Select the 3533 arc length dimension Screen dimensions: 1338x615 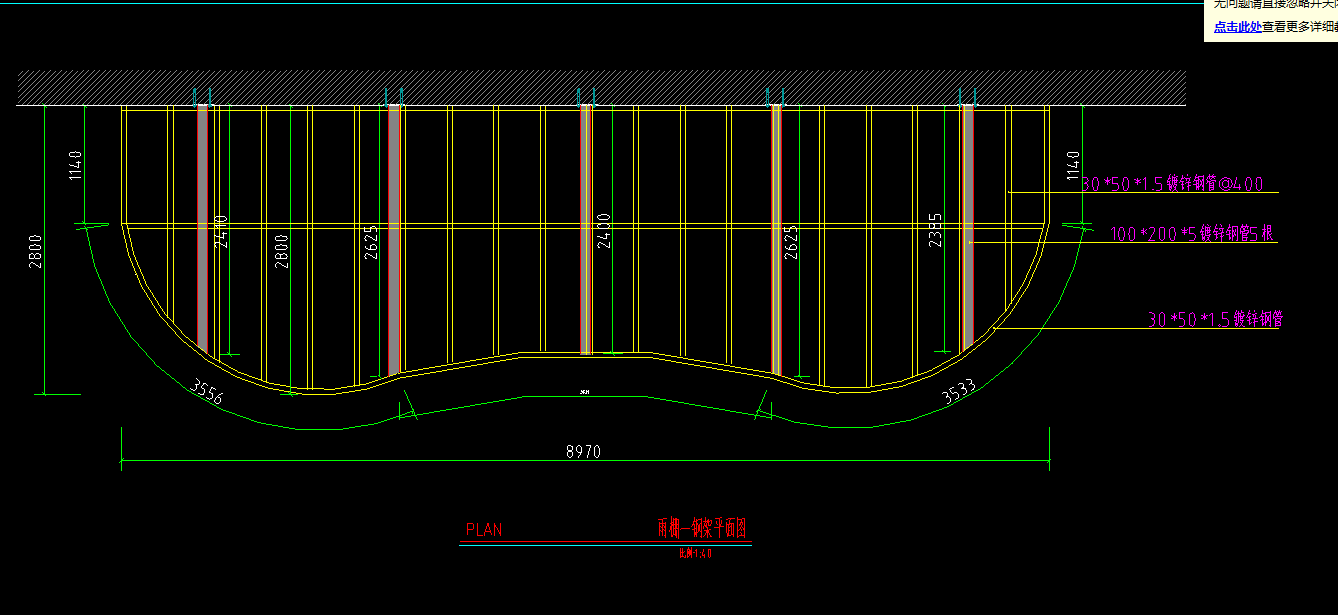959,392
